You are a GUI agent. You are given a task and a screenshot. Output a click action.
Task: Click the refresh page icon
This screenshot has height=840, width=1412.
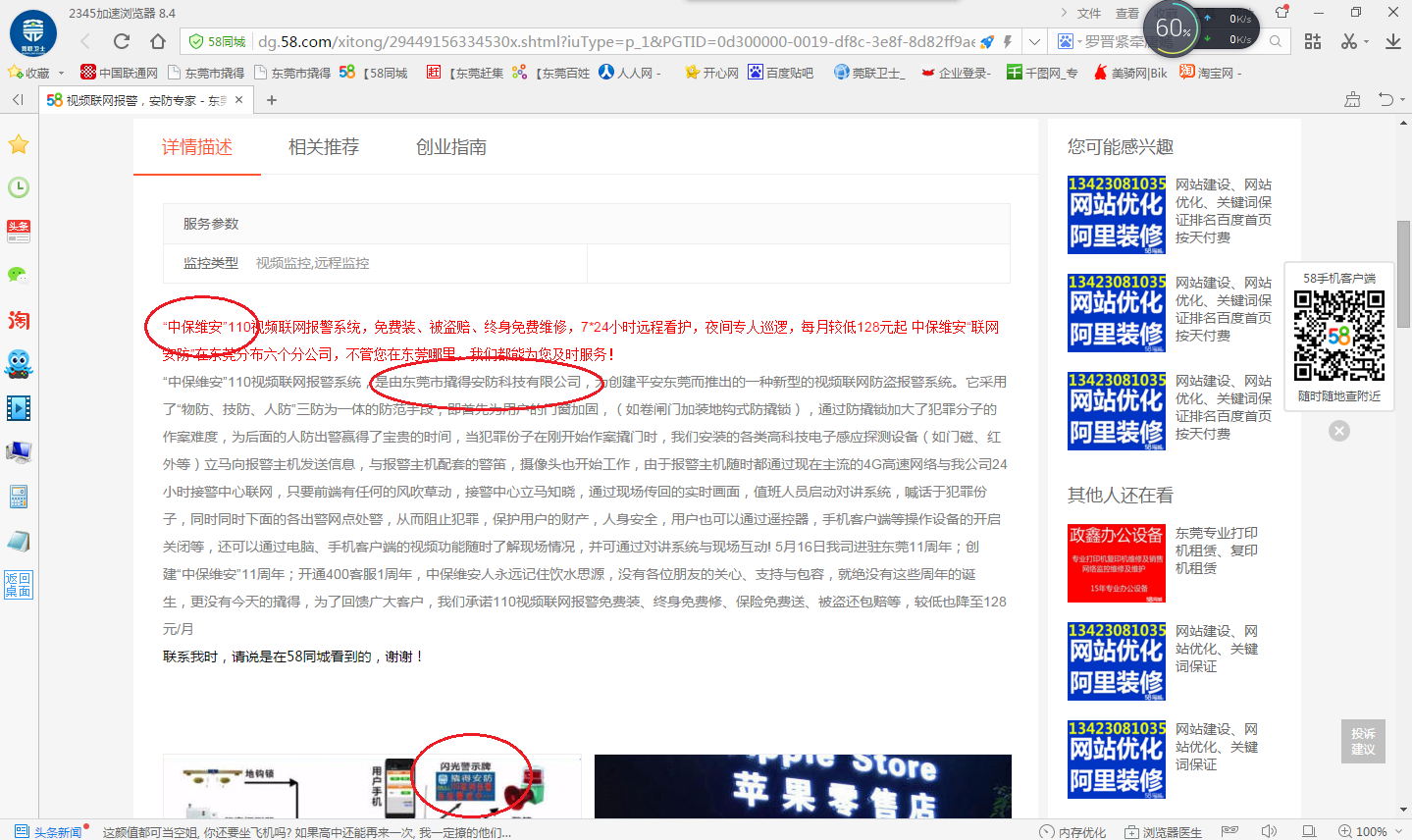122,41
